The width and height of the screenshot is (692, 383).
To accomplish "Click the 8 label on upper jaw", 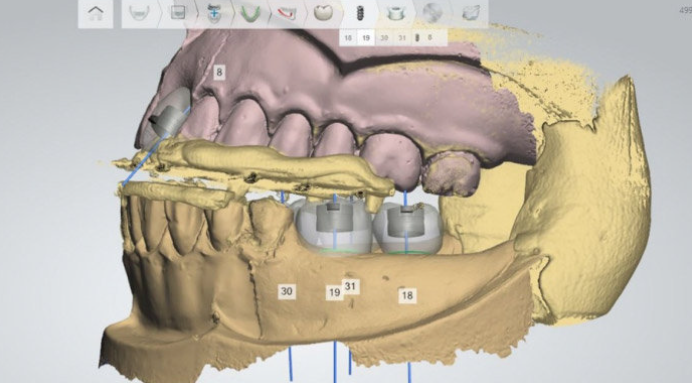I will coord(219,72).
